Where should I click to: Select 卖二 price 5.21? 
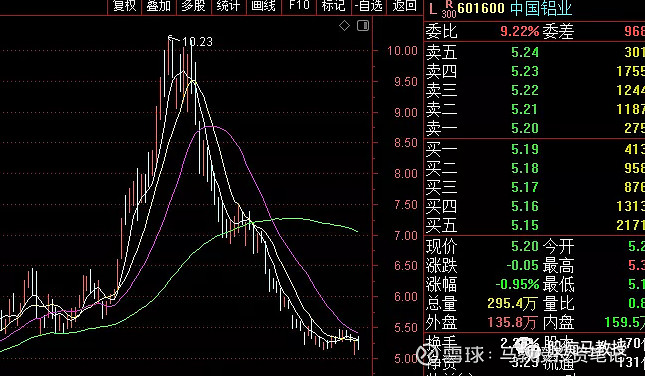(525, 109)
